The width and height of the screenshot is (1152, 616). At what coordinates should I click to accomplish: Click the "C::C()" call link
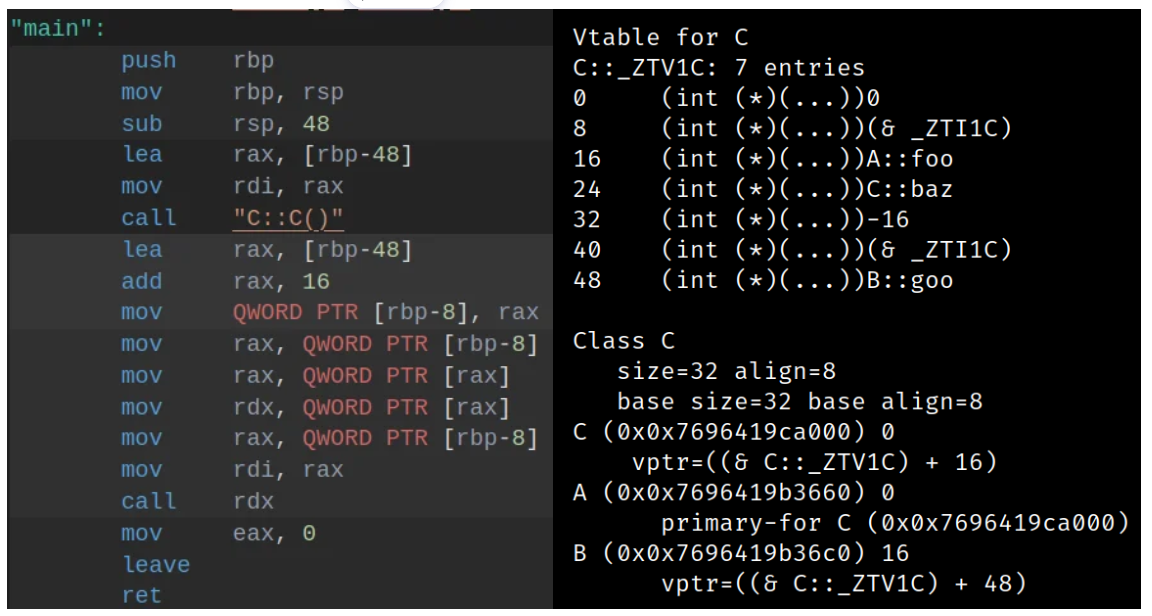(x=288, y=218)
